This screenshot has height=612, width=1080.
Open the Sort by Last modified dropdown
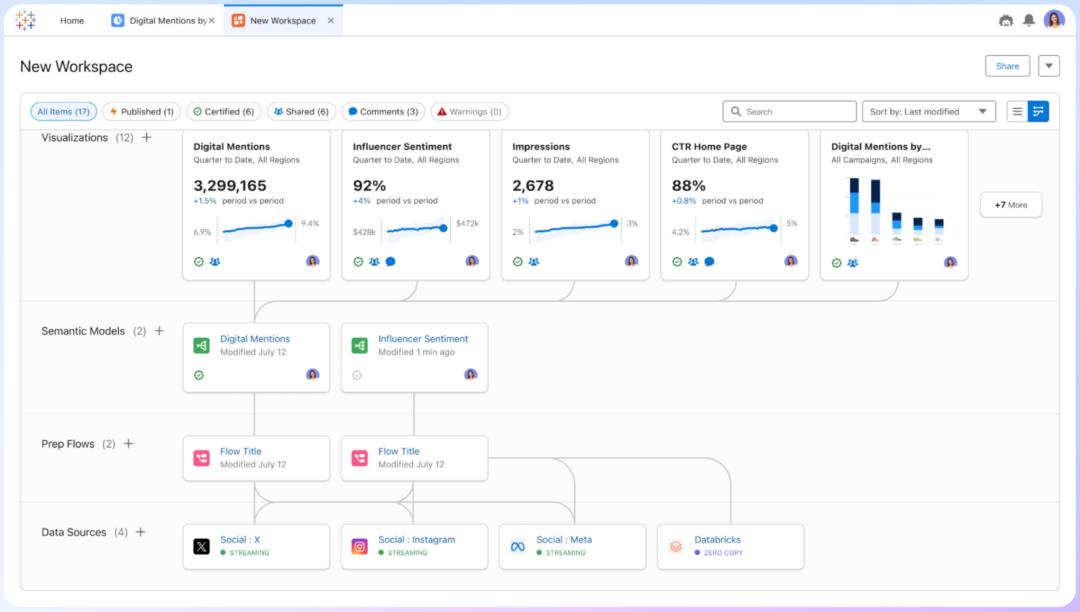click(929, 112)
